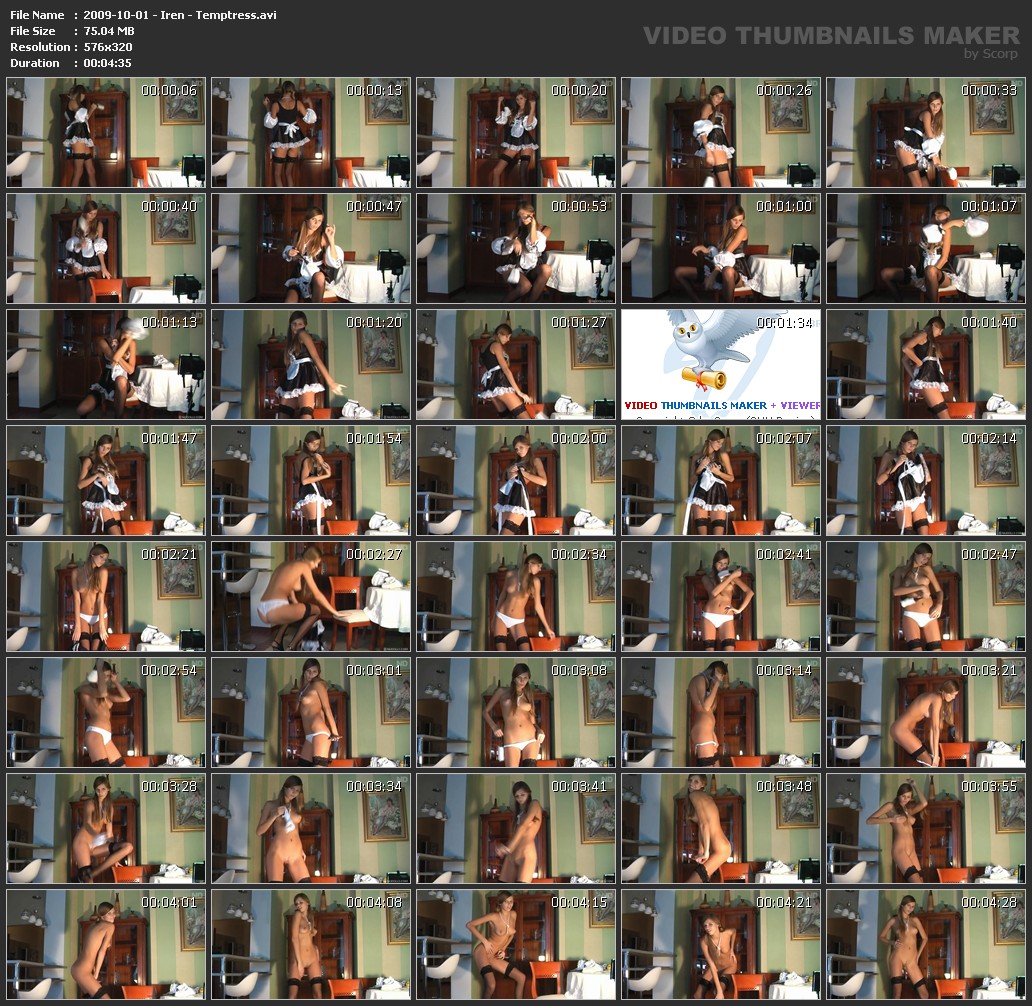Click the 'by Scorp' credit text

pos(990,54)
